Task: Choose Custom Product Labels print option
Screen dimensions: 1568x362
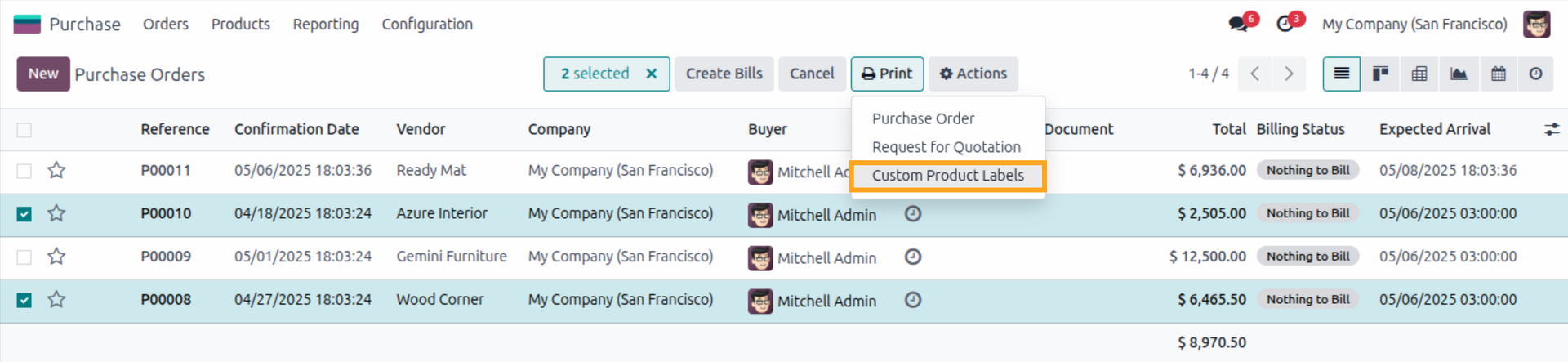Action: click(947, 176)
